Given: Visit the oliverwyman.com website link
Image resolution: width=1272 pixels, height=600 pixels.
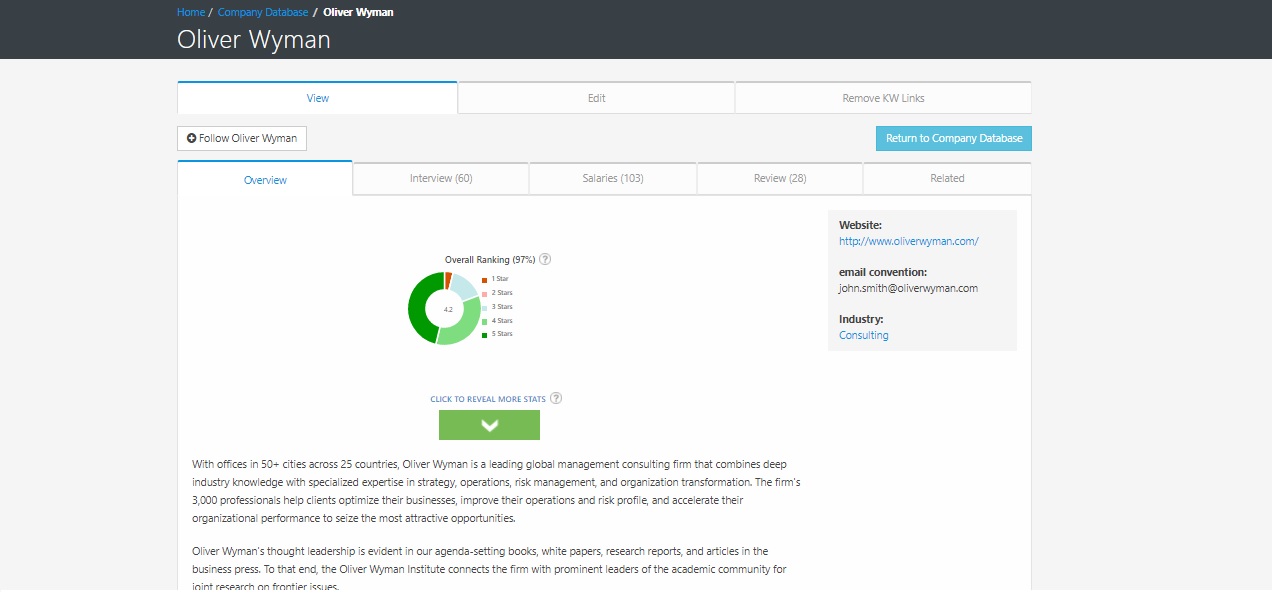Looking at the screenshot, I should [908, 241].
